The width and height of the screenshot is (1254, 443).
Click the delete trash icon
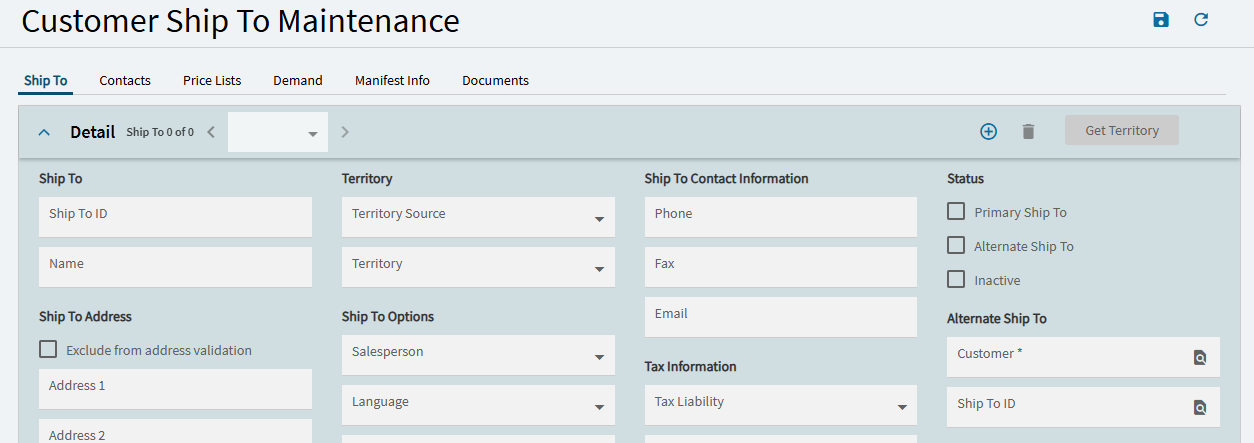tap(1028, 131)
